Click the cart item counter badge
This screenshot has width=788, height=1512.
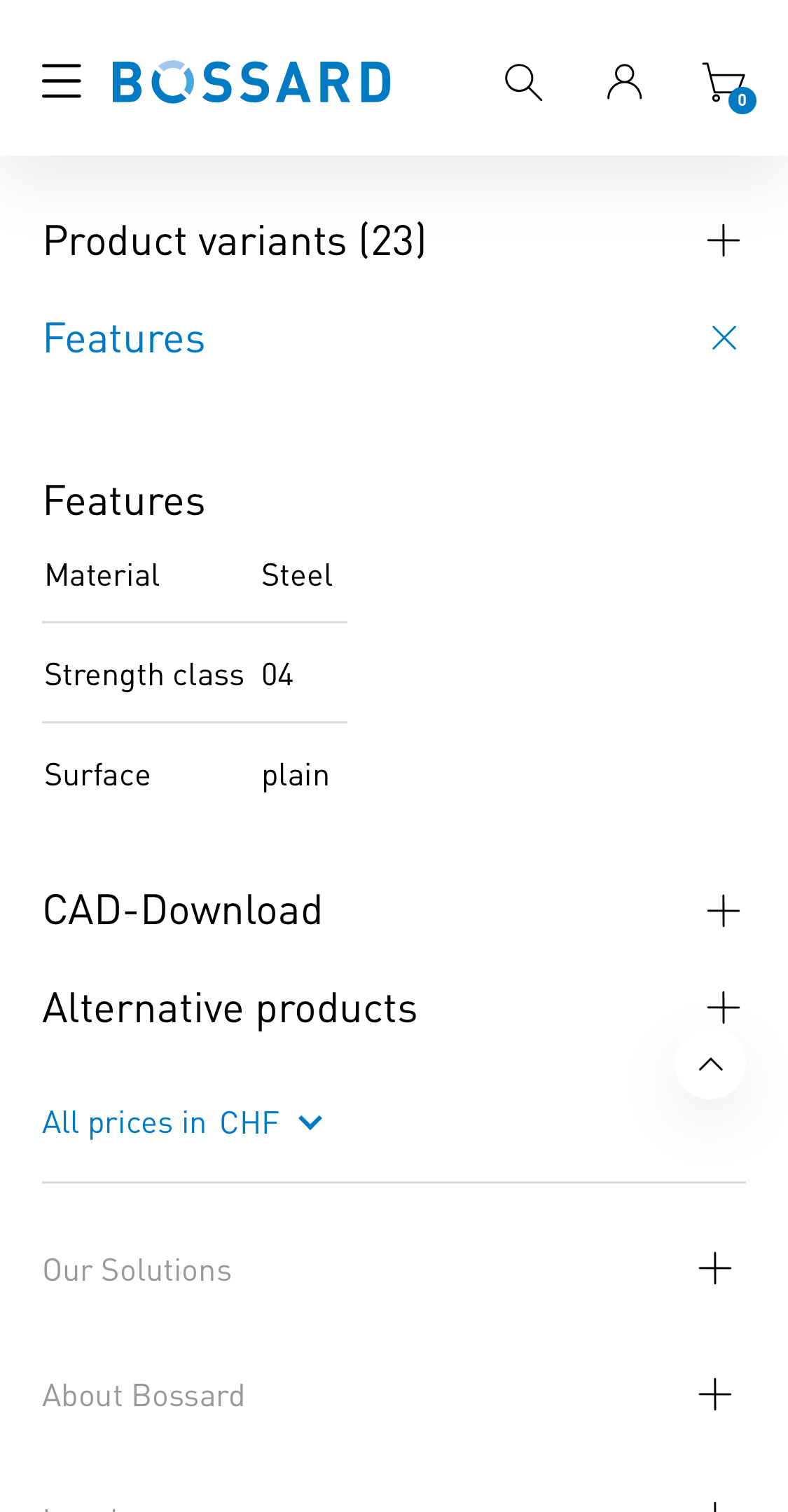(x=742, y=100)
